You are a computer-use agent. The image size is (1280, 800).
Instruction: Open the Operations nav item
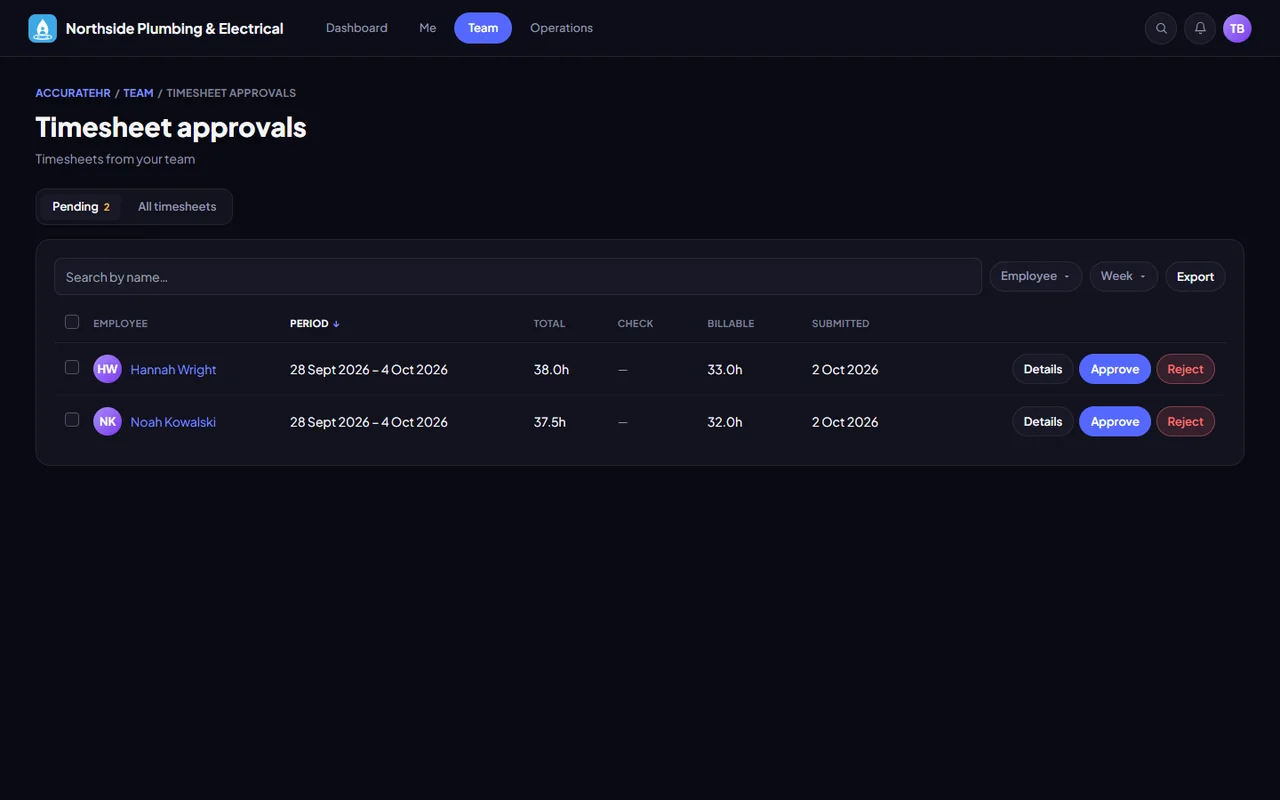point(561,28)
